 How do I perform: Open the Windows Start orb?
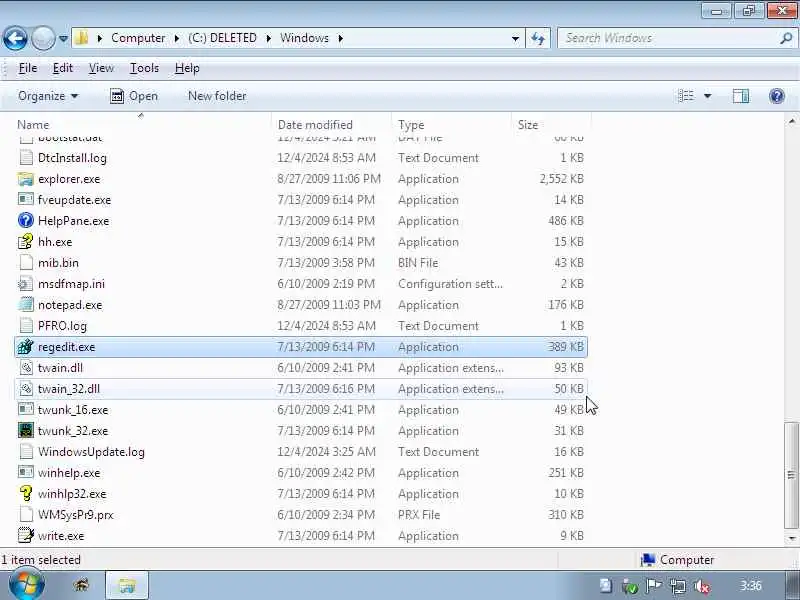[x=26, y=585]
